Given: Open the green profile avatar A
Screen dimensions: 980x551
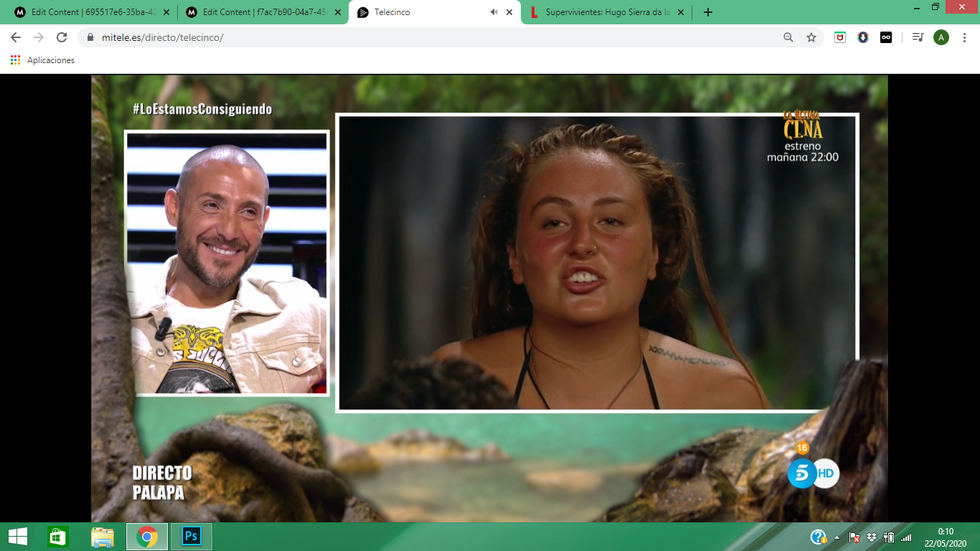Looking at the screenshot, I should point(941,37).
